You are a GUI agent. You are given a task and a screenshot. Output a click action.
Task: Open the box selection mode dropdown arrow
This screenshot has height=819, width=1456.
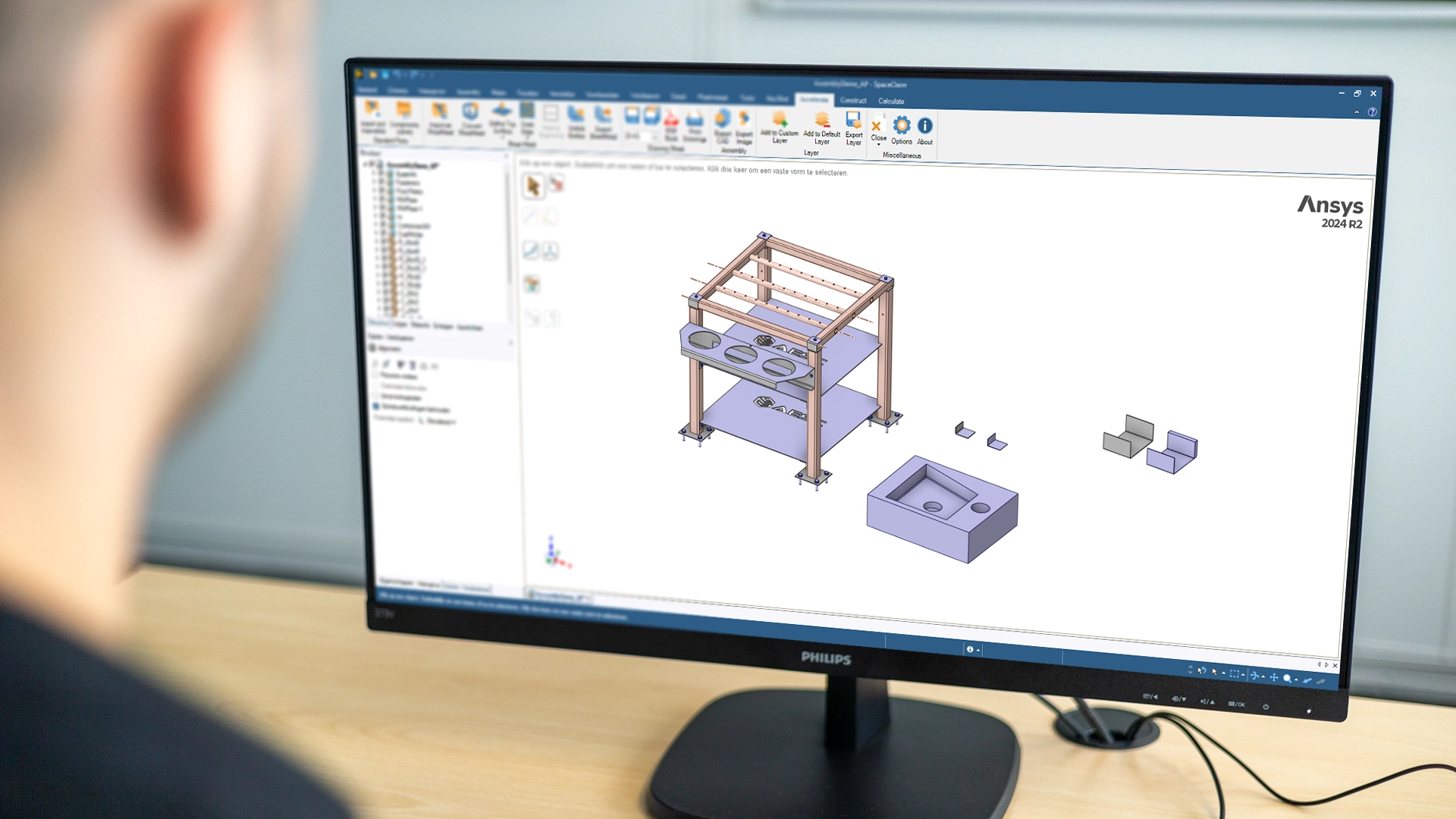click(x=1243, y=675)
